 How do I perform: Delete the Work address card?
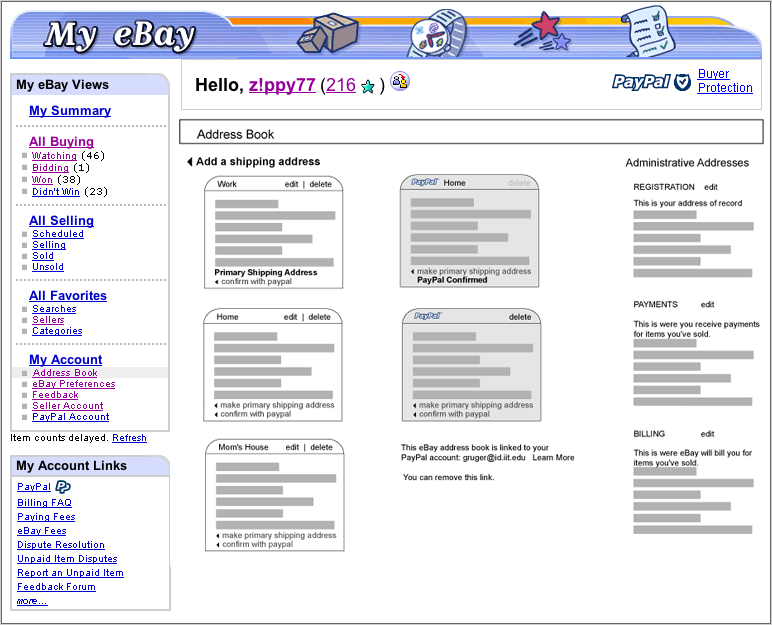(321, 184)
